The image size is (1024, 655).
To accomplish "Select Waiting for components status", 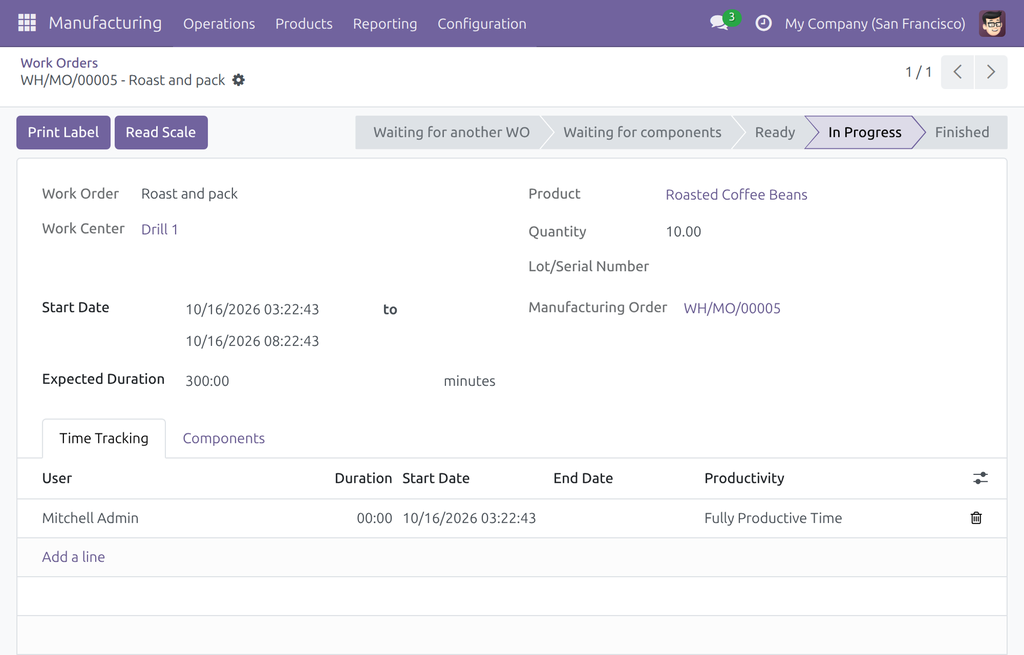I will (x=642, y=133).
